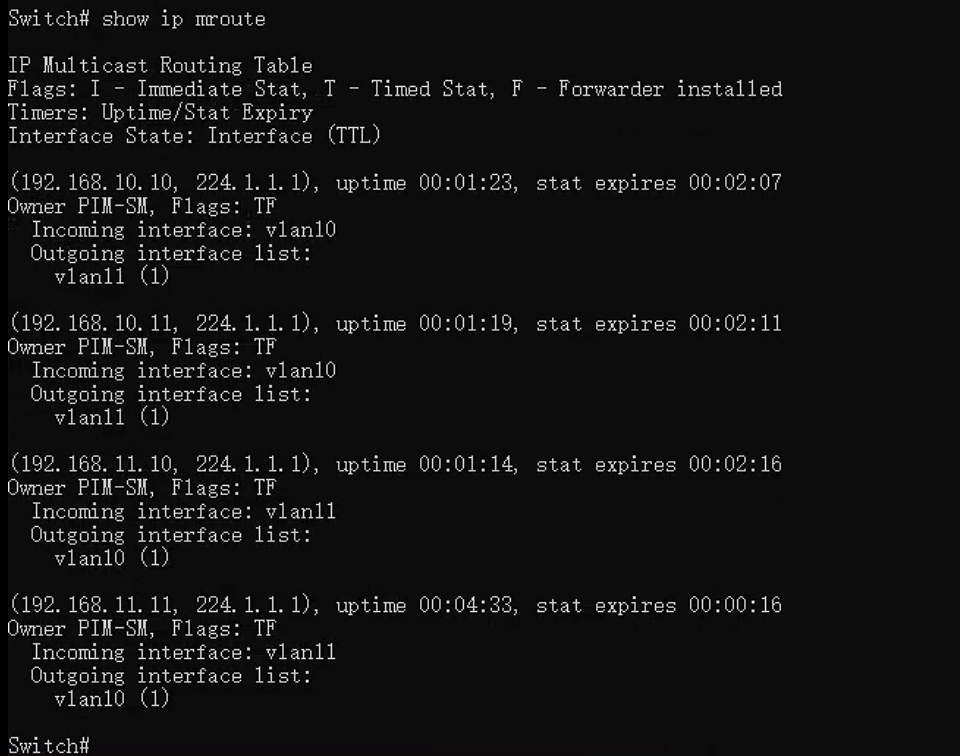Click source address 192.168.11.11 entry
Screen dimensions: 960x756
click(94, 605)
